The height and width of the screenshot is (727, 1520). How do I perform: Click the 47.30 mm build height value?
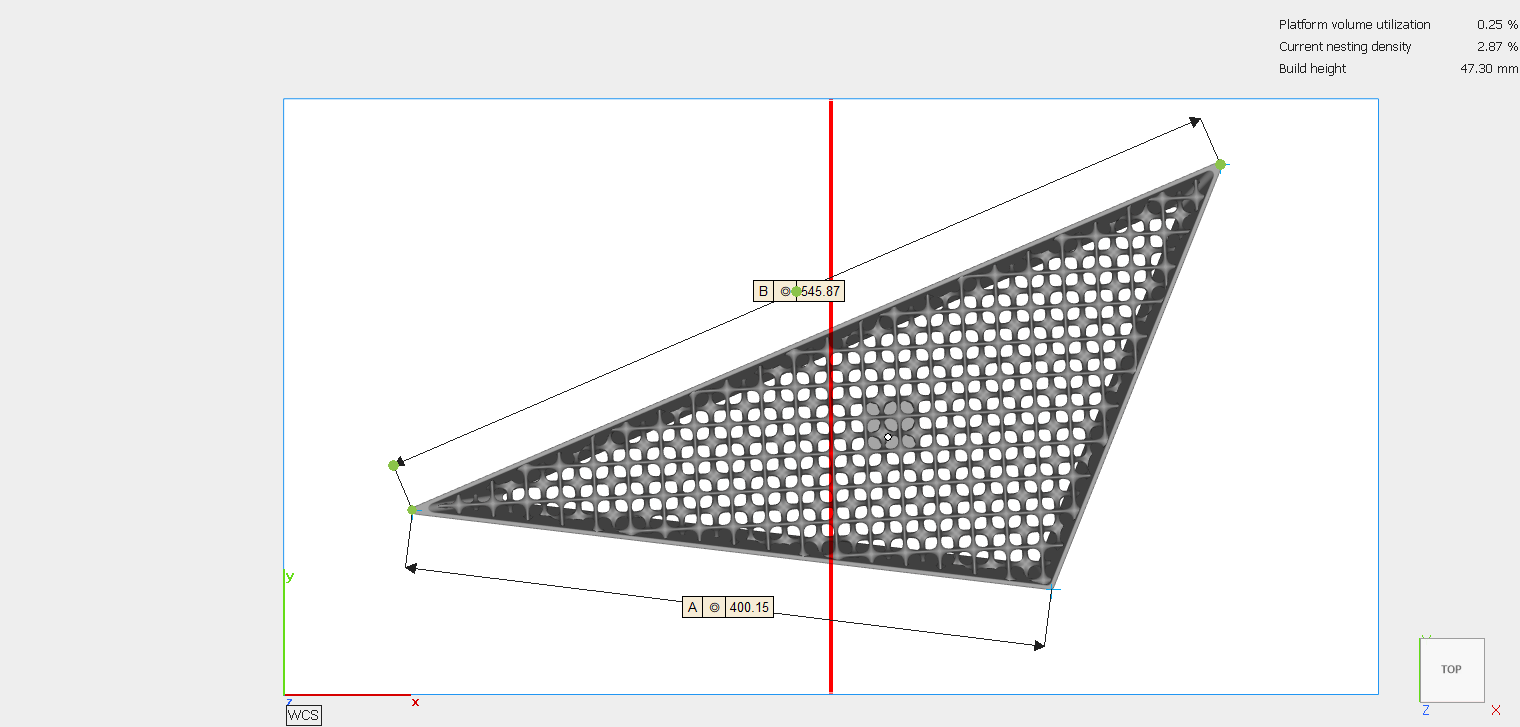1489,69
